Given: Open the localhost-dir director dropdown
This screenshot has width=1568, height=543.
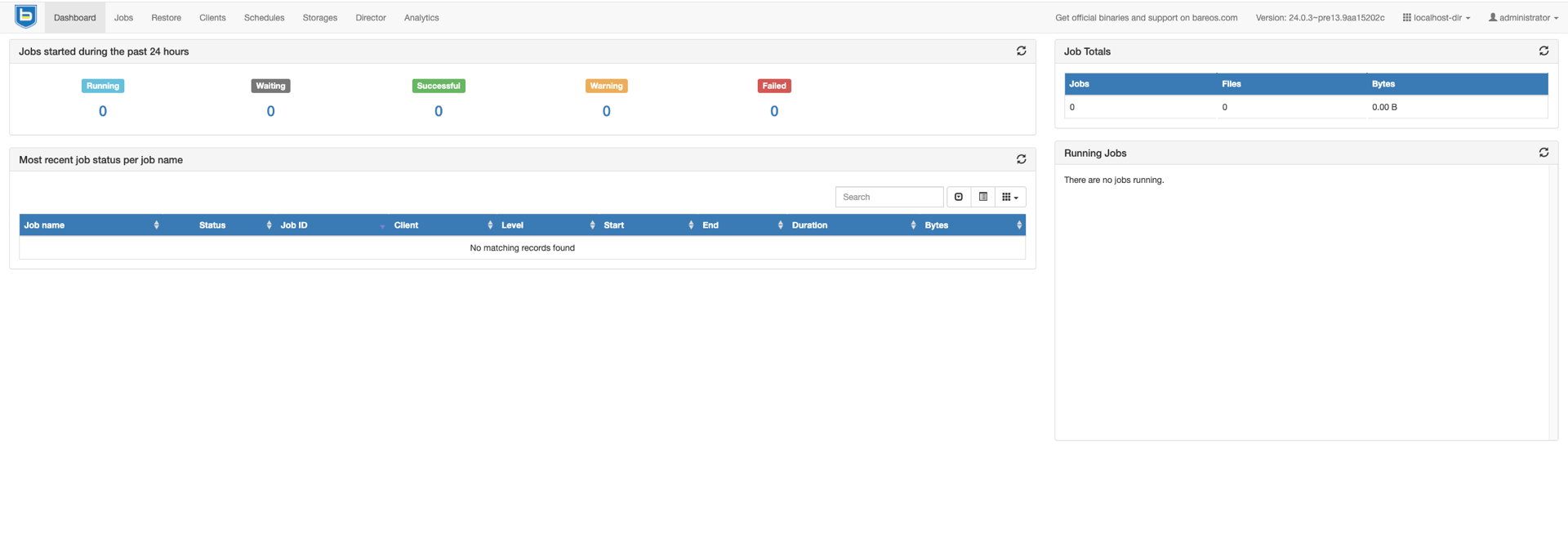Looking at the screenshot, I should coord(1437,18).
